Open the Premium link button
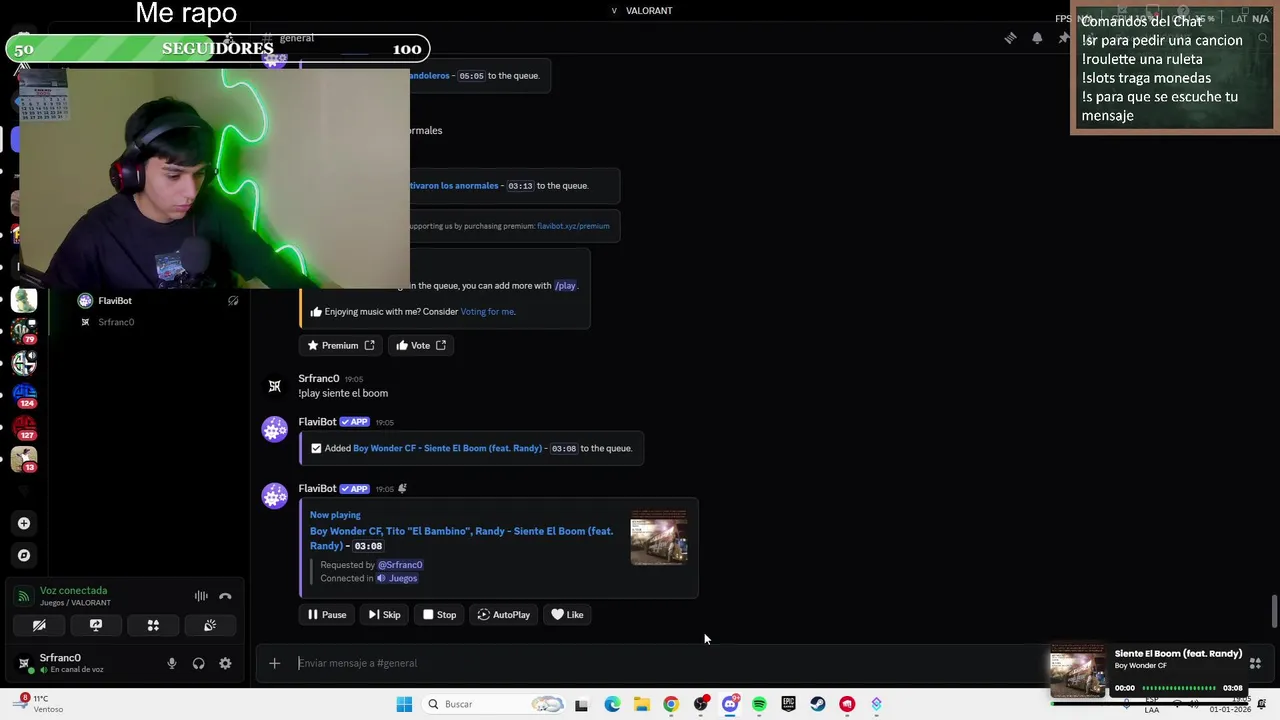 pos(341,345)
